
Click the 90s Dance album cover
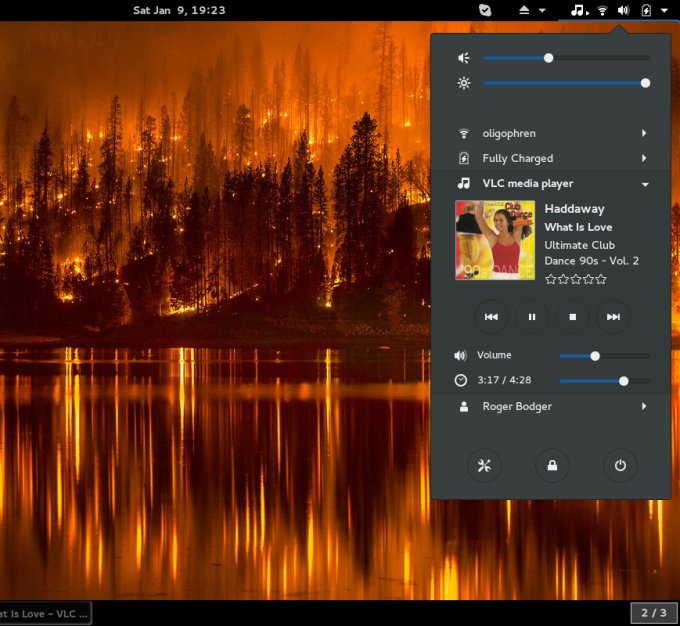[x=495, y=240]
